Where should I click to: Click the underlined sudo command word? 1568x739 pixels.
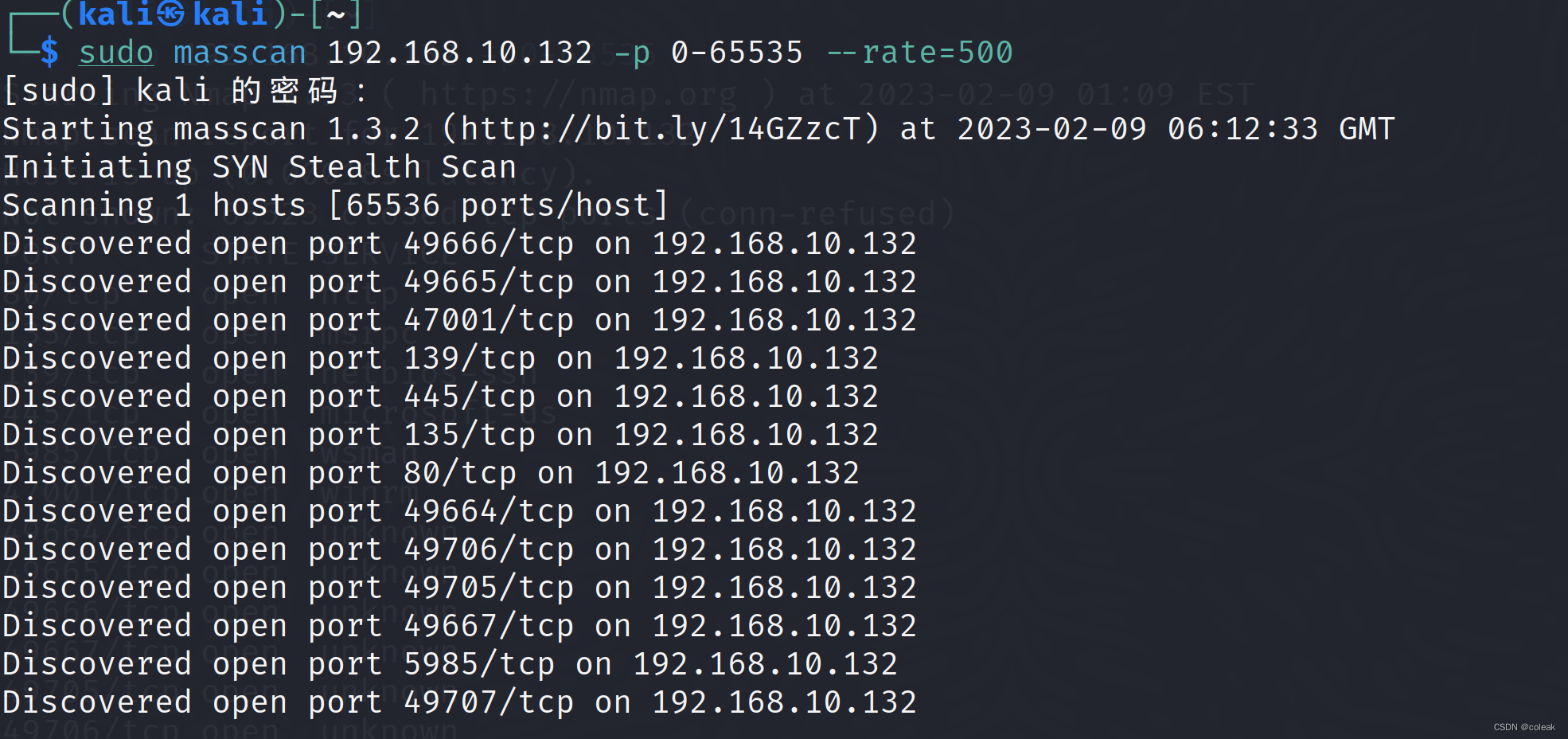point(116,53)
